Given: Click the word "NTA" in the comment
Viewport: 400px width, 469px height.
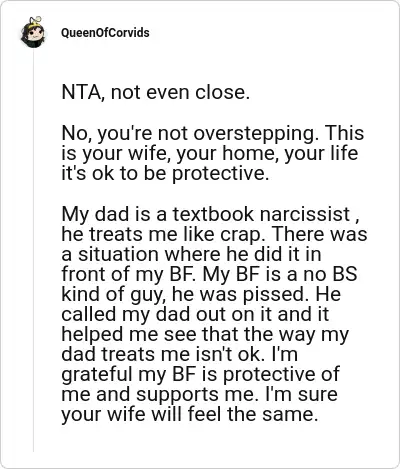Looking at the screenshot, I should coord(81,92).
